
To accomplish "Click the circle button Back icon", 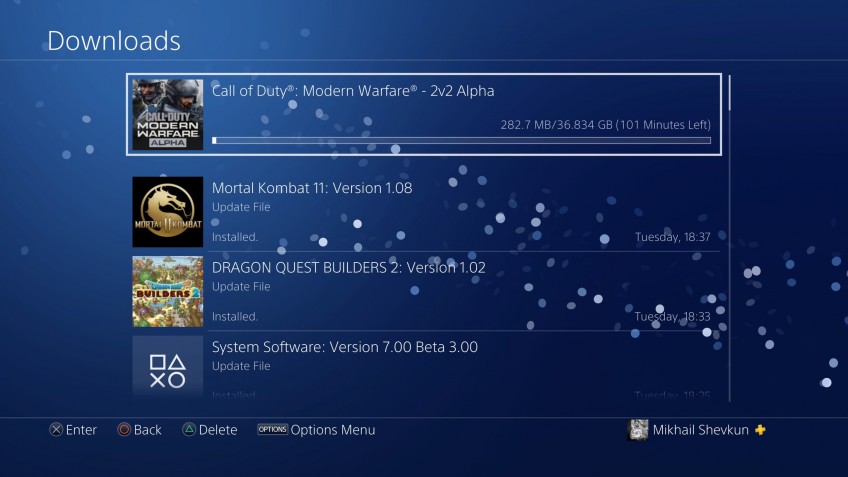I will (x=124, y=430).
